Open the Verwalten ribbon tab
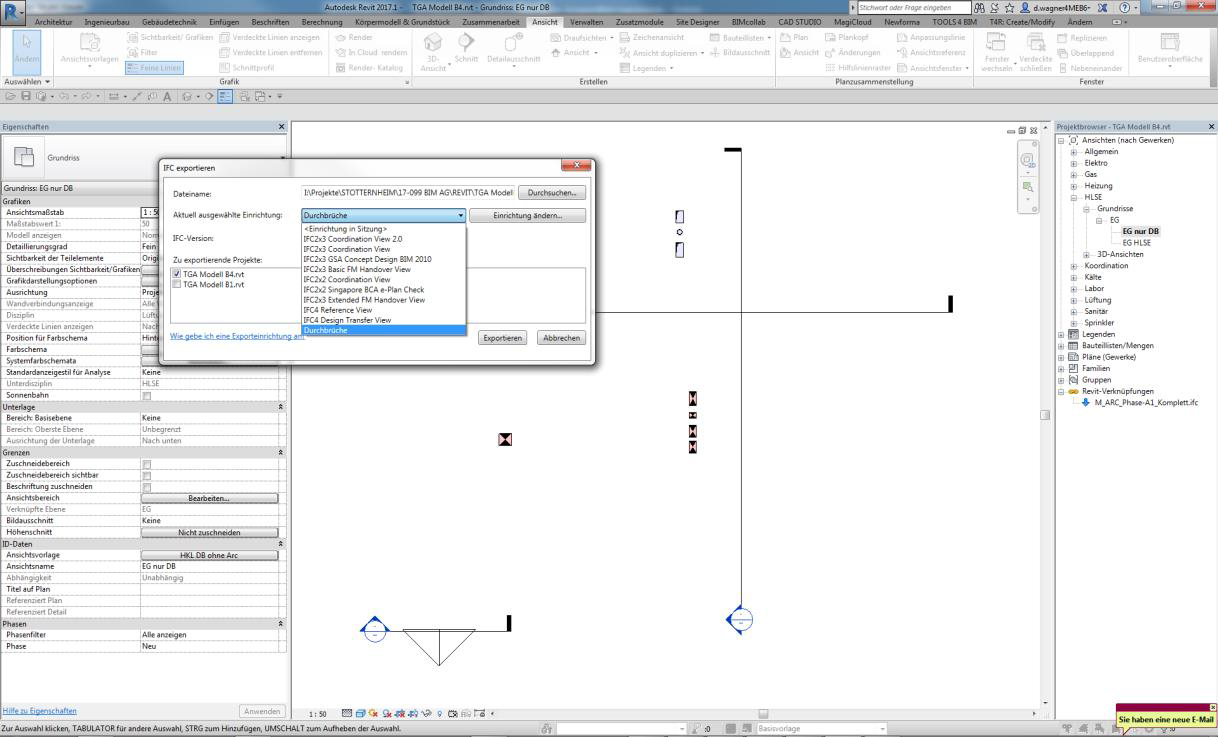1218x737 pixels. pos(587,22)
